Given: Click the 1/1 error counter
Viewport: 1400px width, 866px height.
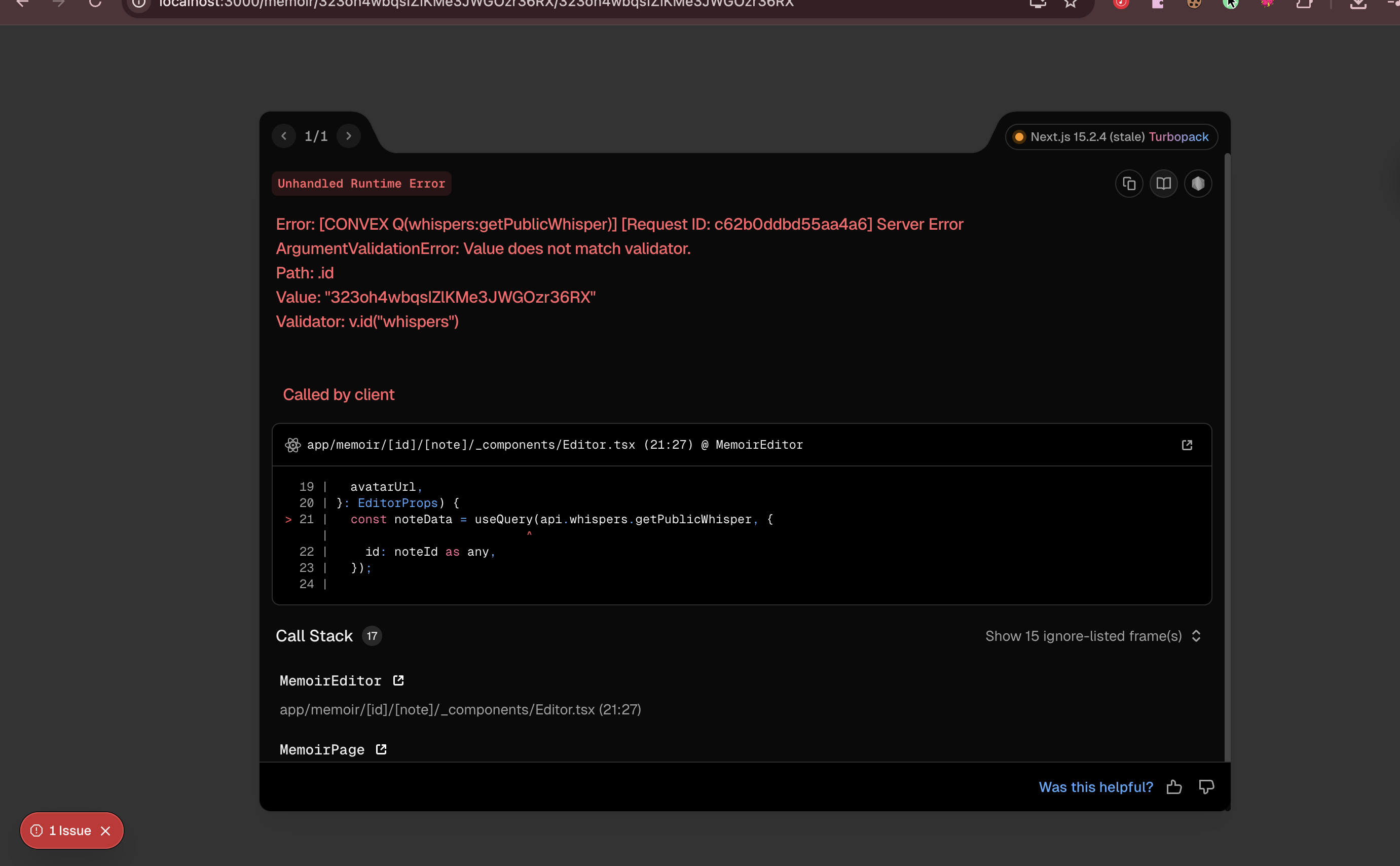Looking at the screenshot, I should 316,136.
